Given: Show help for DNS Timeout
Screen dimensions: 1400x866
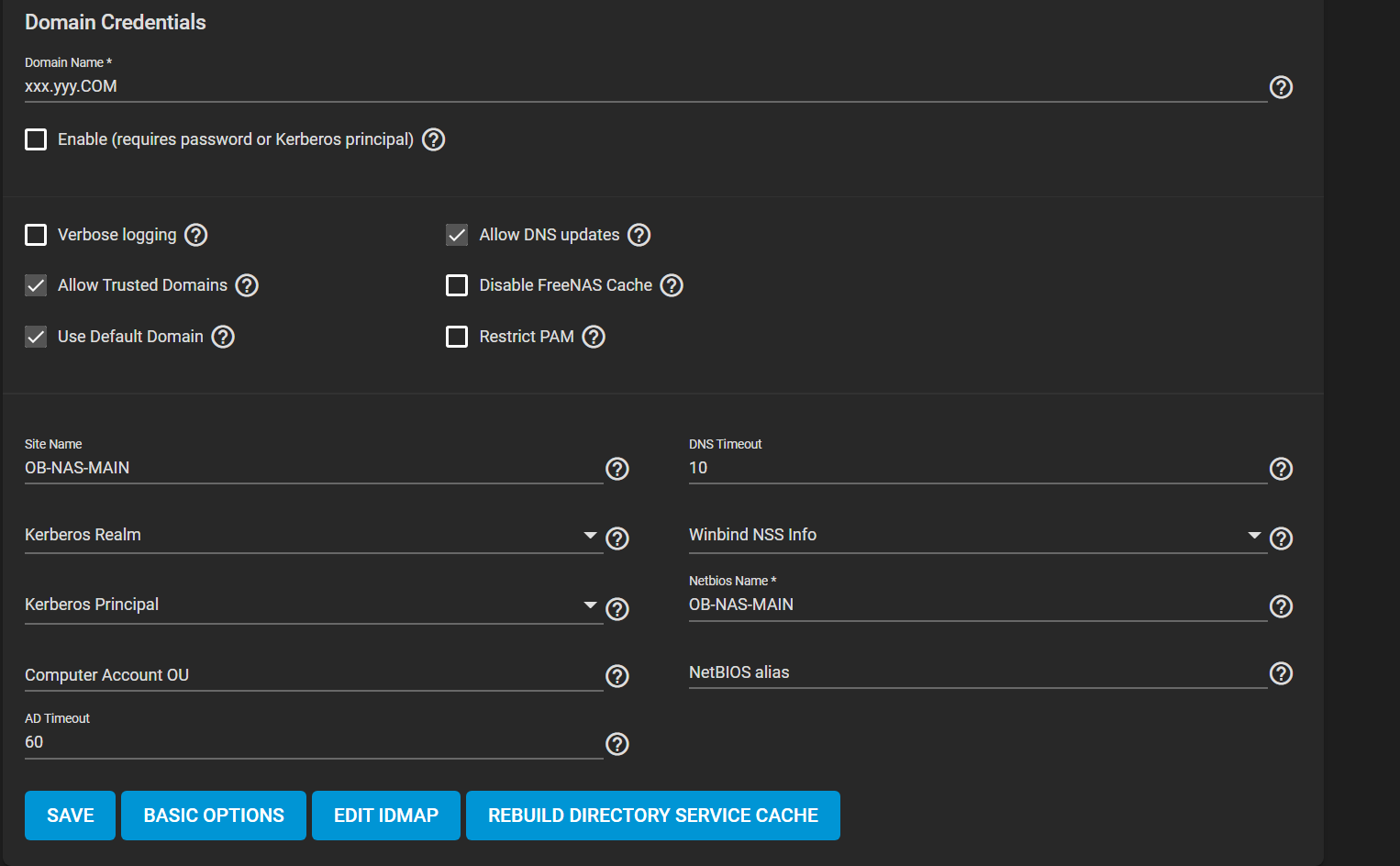Looking at the screenshot, I should pyautogui.click(x=1281, y=469).
